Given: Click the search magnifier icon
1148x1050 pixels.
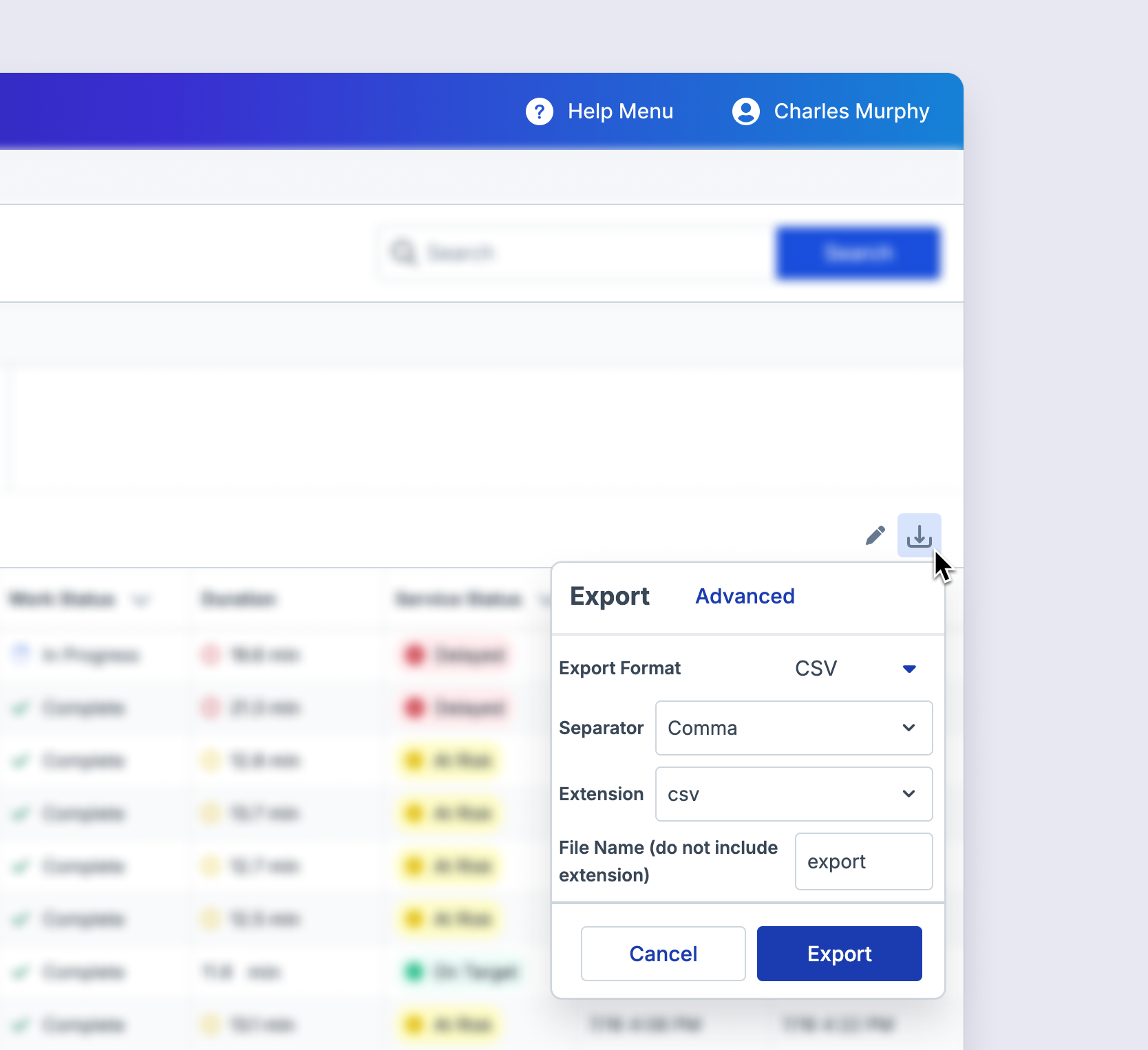Looking at the screenshot, I should coord(403,253).
